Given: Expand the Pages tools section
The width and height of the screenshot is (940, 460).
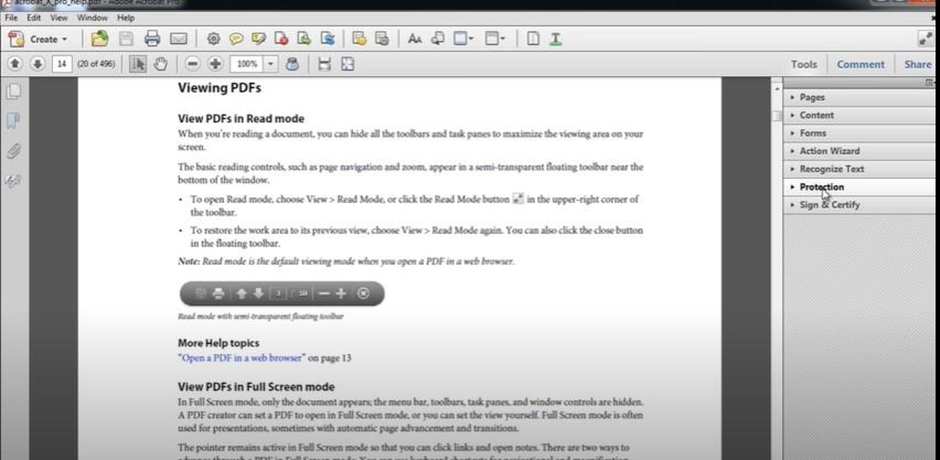Looking at the screenshot, I should (858, 97).
